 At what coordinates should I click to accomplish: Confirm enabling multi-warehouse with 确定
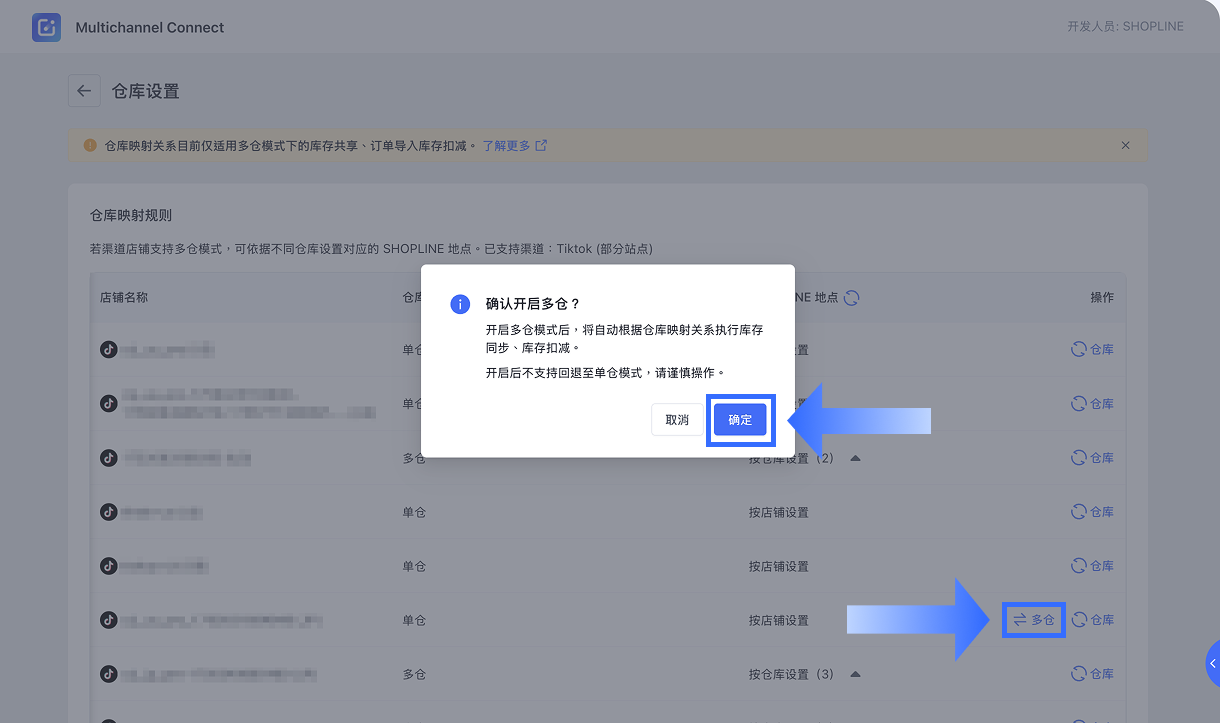(x=740, y=420)
